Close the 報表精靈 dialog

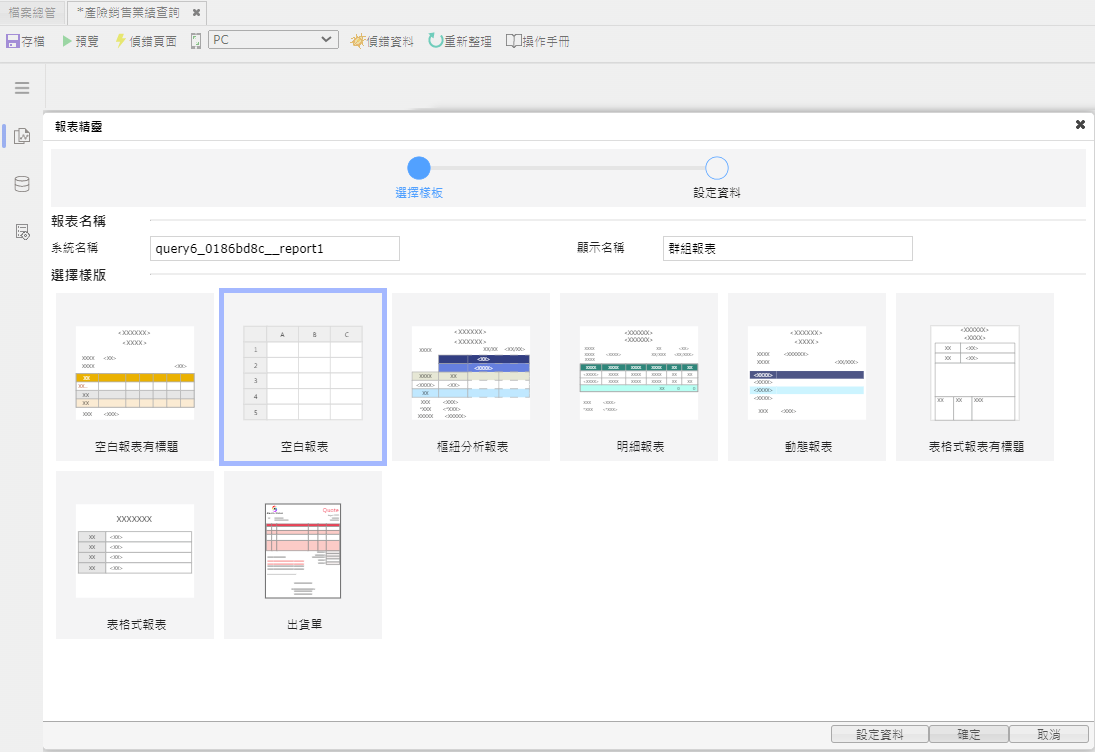click(1080, 124)
